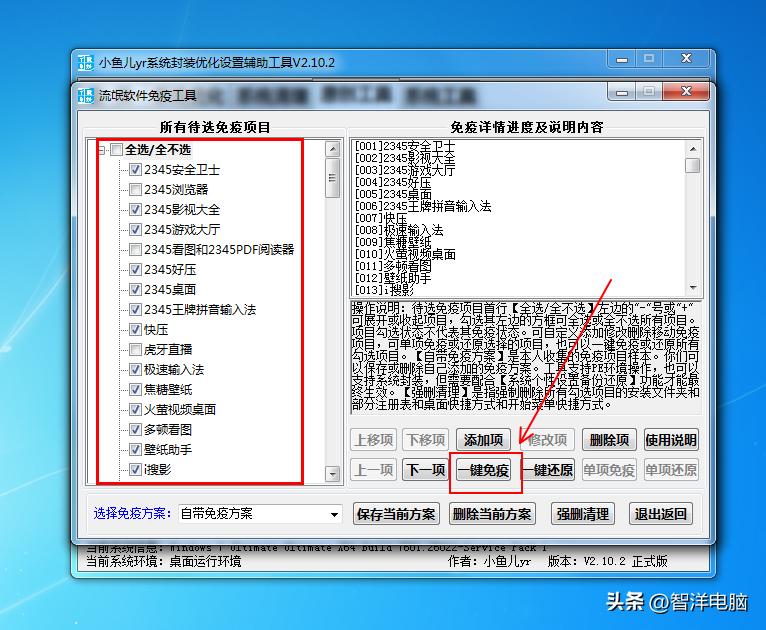The image size is (766, 630).
Task: Check the 2345浏览器 checkbox
Action: point(135,189)
